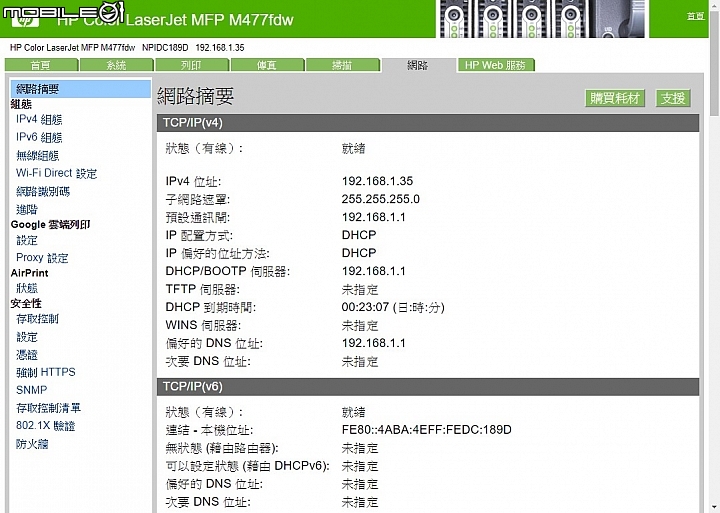Open Proxy 設定 page
720x513 pixels.
[x=42, y=258]
